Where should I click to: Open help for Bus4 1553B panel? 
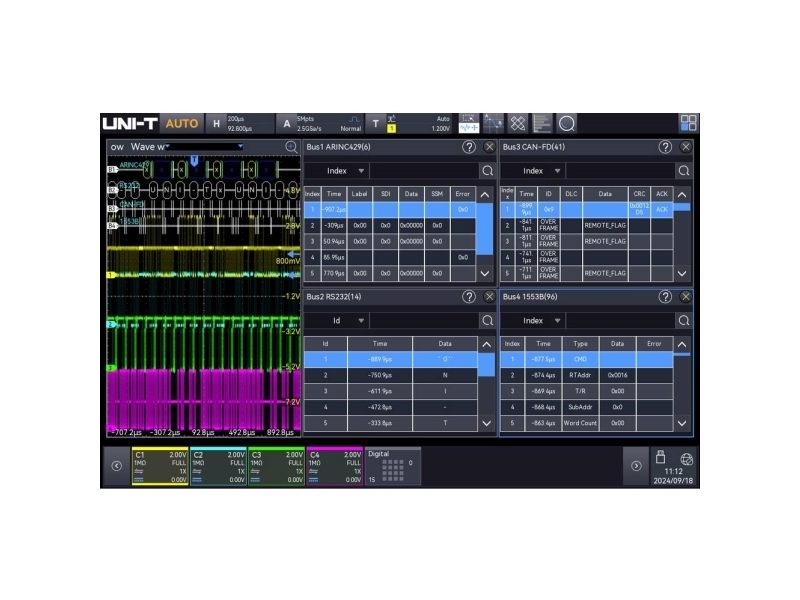[665, 297]
